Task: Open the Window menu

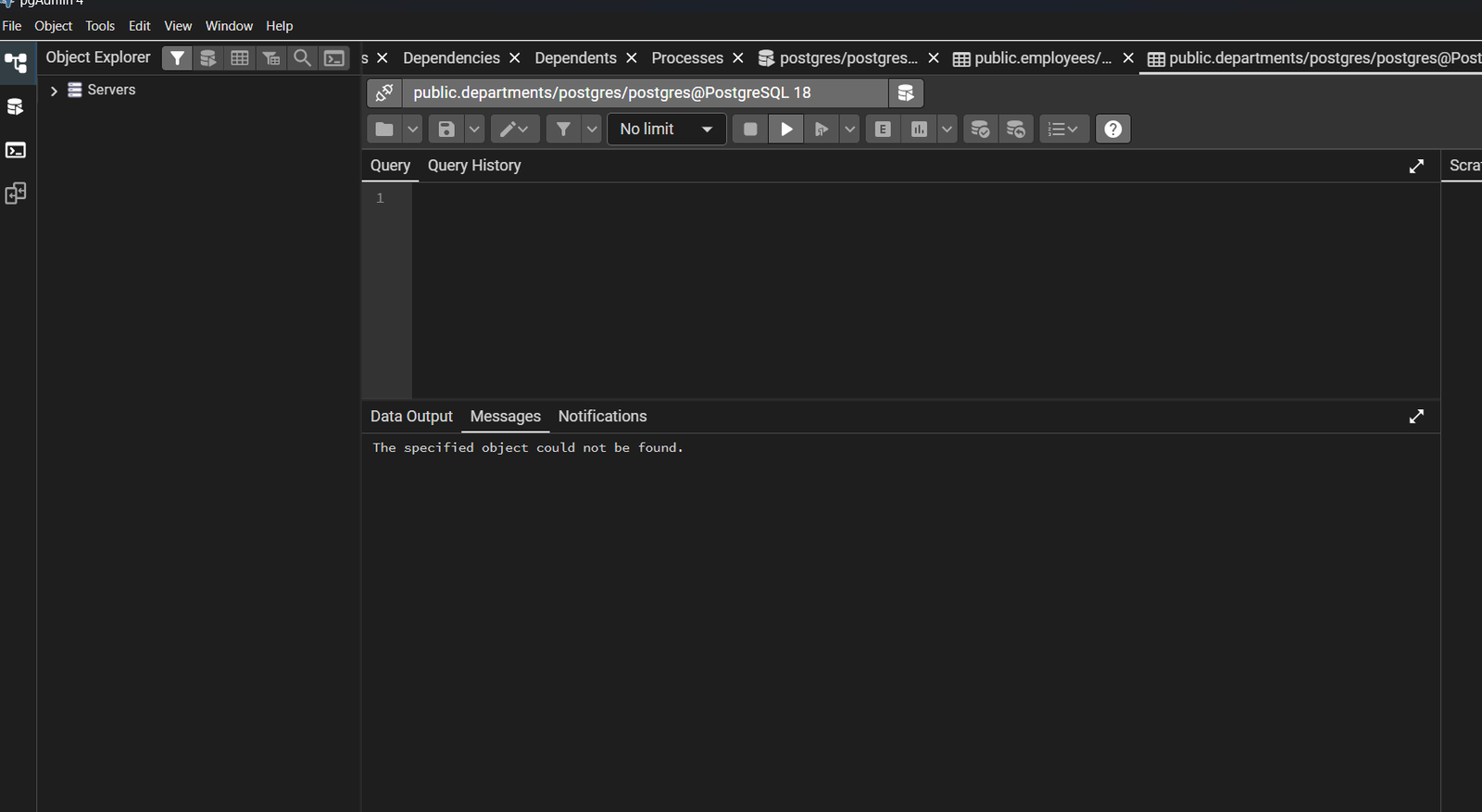Action: pos(229,26)
